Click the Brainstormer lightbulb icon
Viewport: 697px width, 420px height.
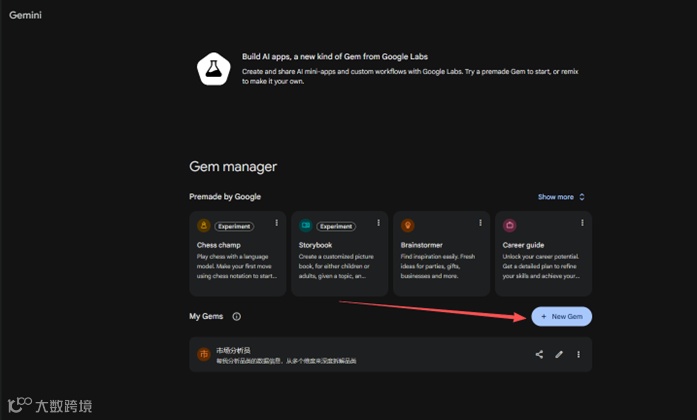408,226
